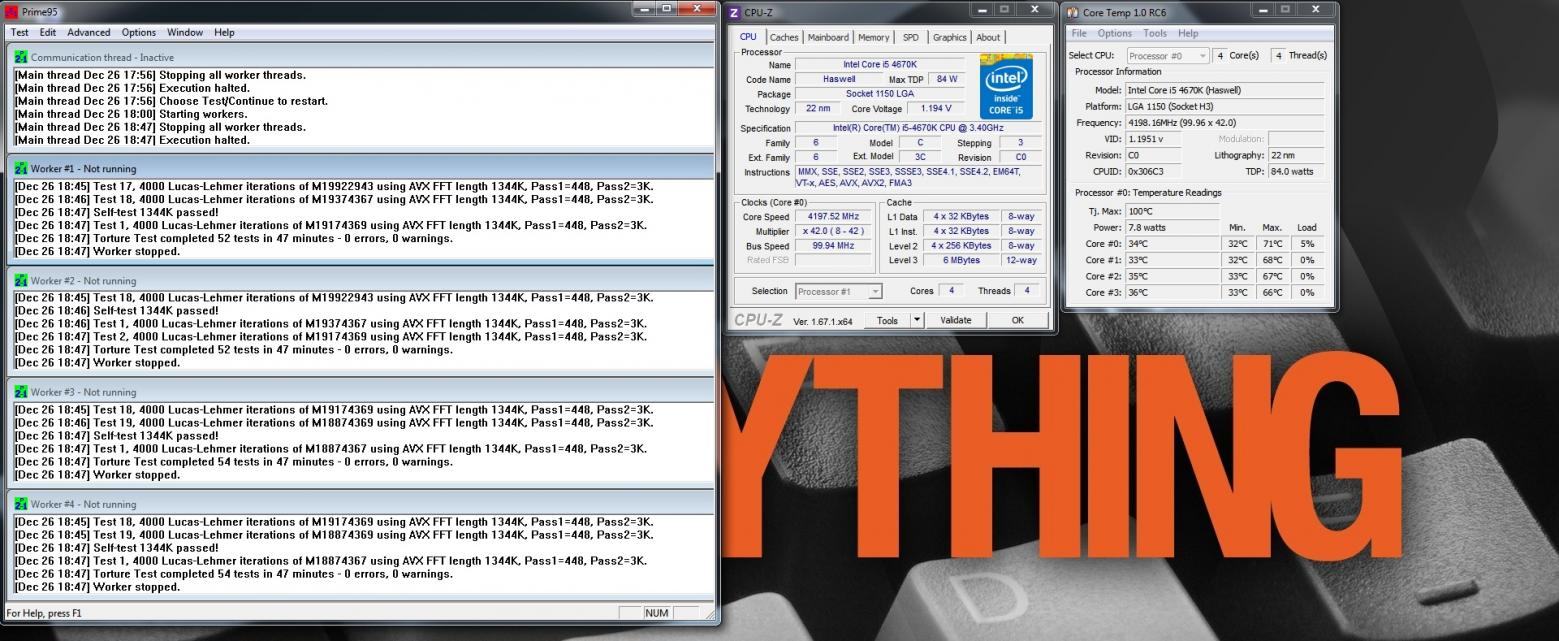
Task: Click the NUM indicator in the status bar
Action: tap(657, 613)
